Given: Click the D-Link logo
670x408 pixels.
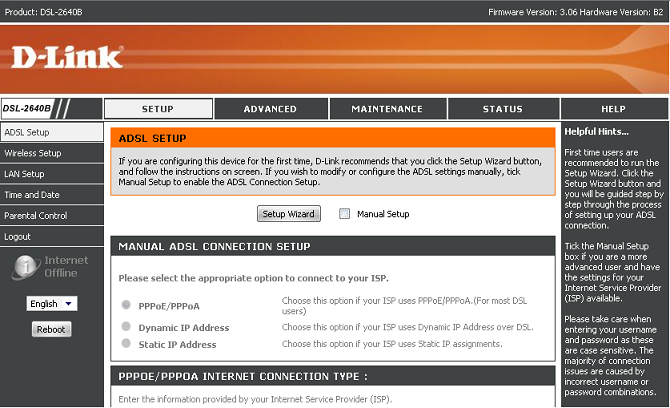Looking at the screenshot, I should 68,57.
